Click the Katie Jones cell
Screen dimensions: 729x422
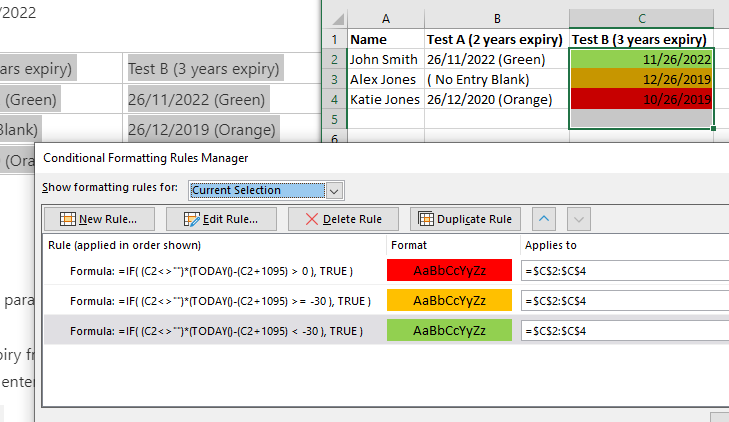click(x=385, y=99)
